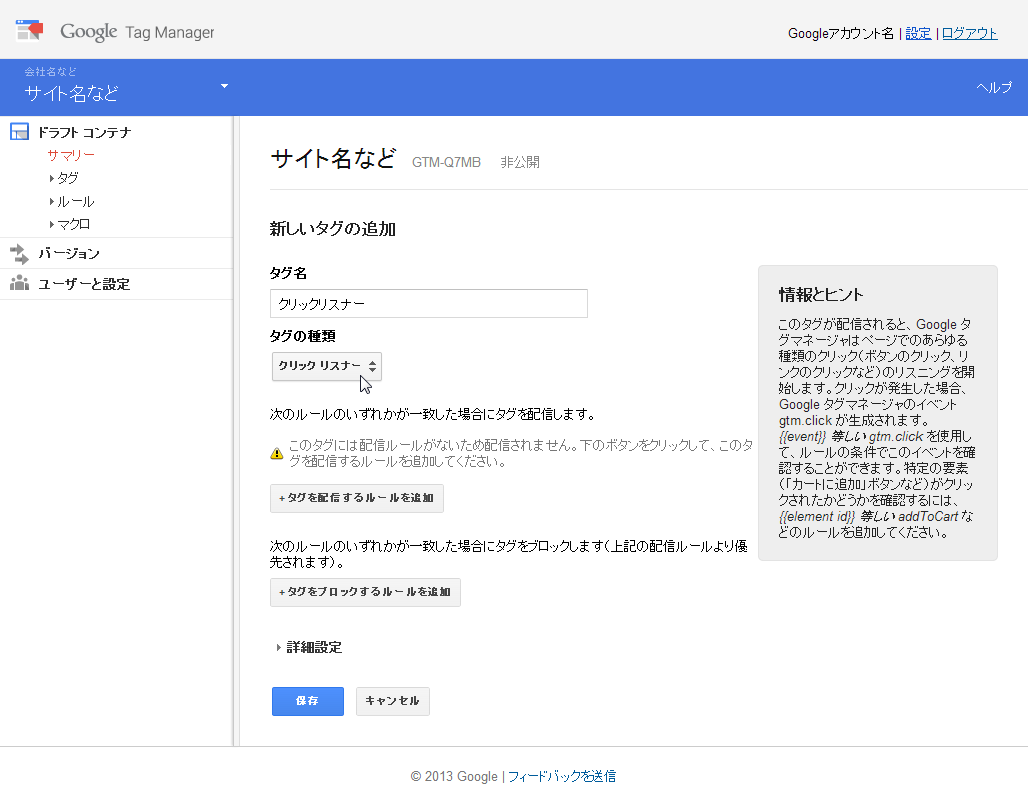The height and width of the screenshot is (795, 1028).
Task: Click the タグを配信するルールを追加 button
Action: click(355, 498)
